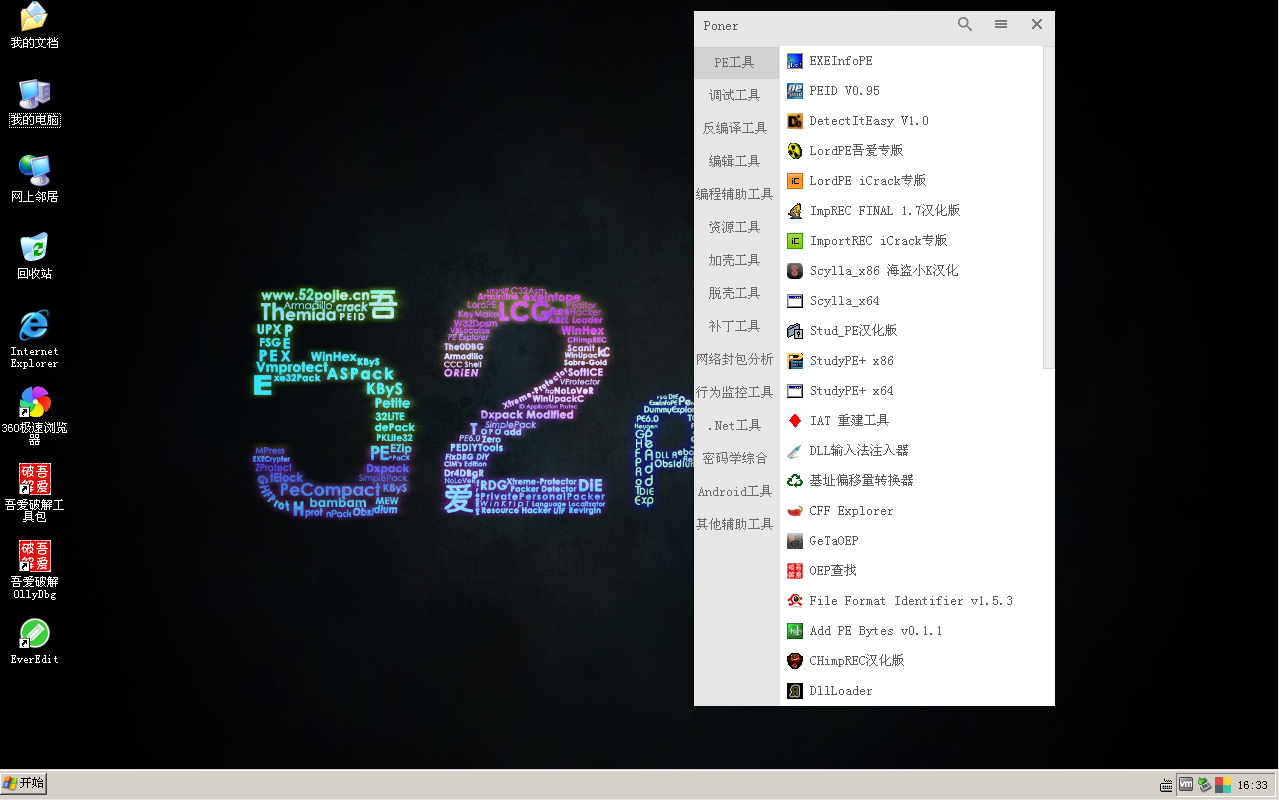This screenshot has height=800, width=1279.
Task: Click the LordPE吾爱专版 radiation icon
Action: pyautogui.click(x=795, y=151)
